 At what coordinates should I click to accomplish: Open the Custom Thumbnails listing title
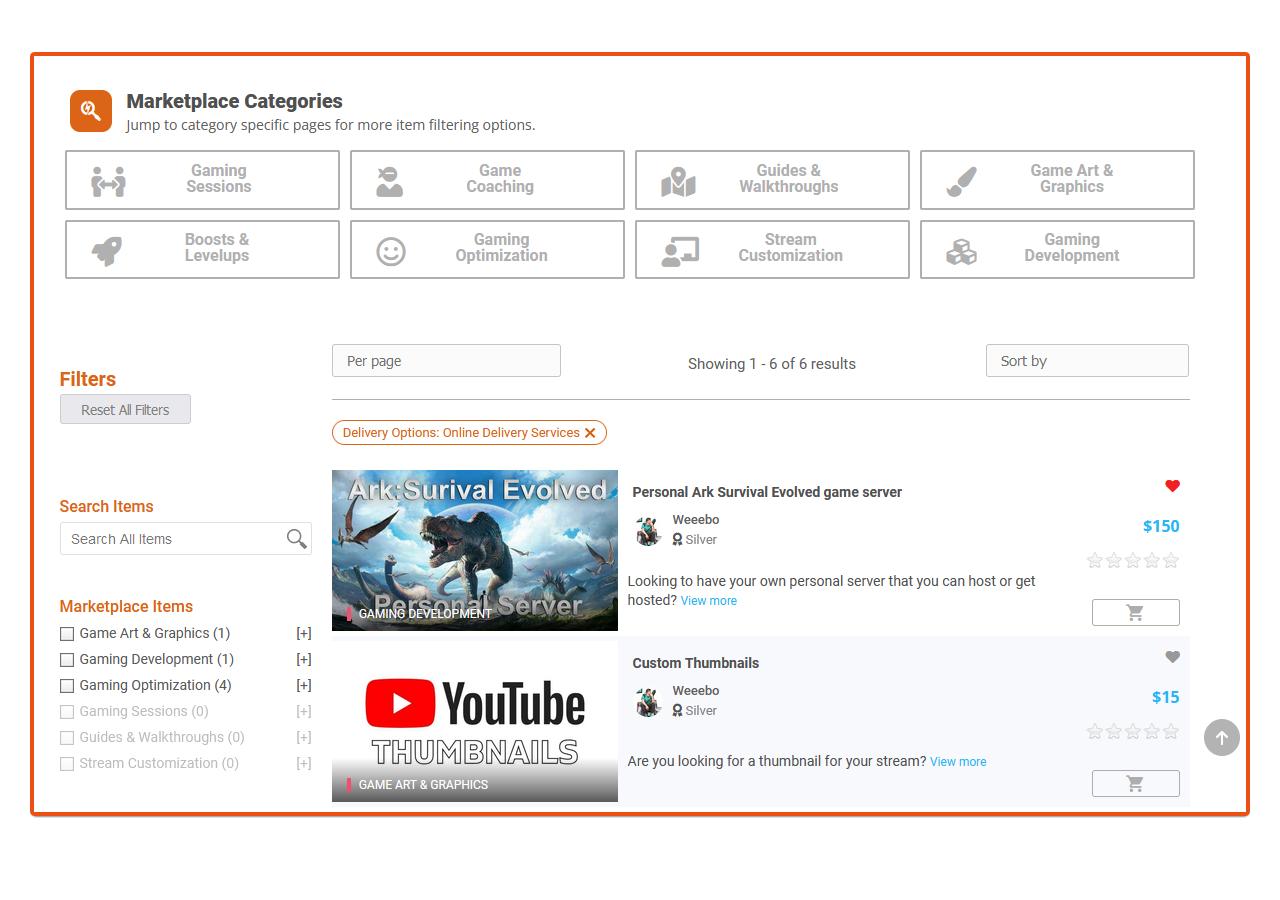(696, 663)
